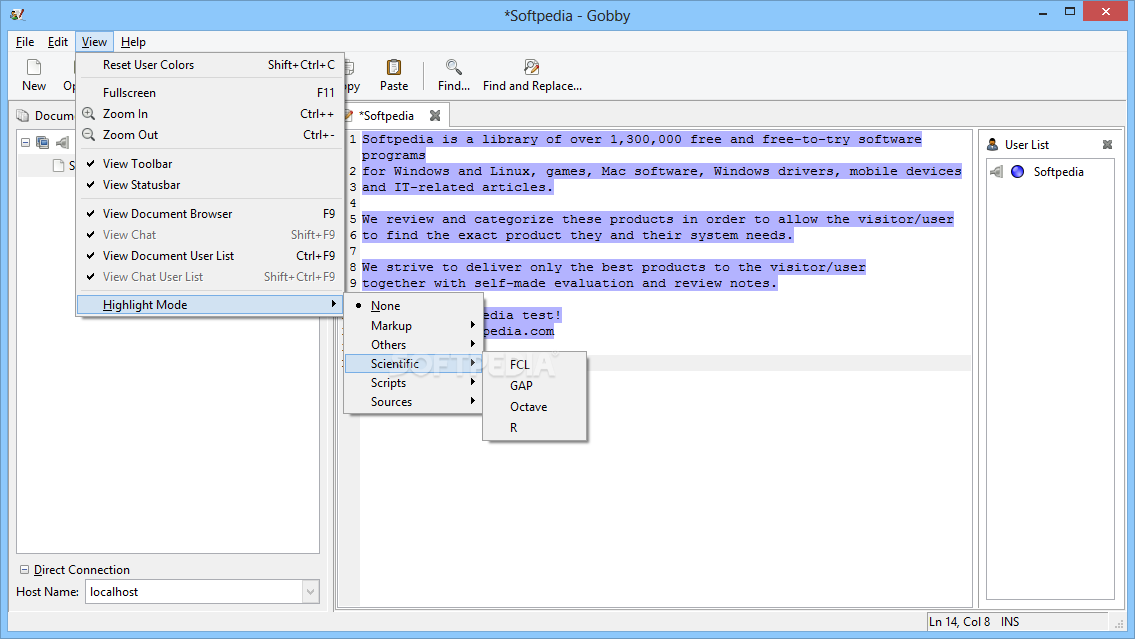The image size is (1135, 639).
Task: Click the Document Browser panel icon
Action: pyautogui.click(x=23, y=116)
